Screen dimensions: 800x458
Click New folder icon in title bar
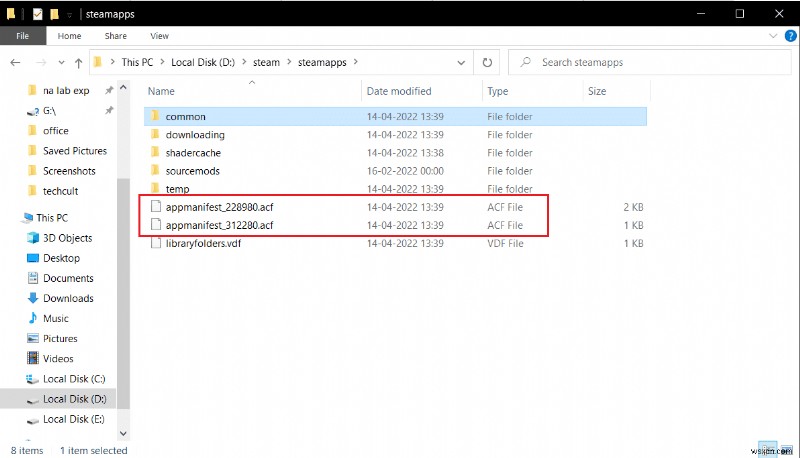tap(55, 14)
